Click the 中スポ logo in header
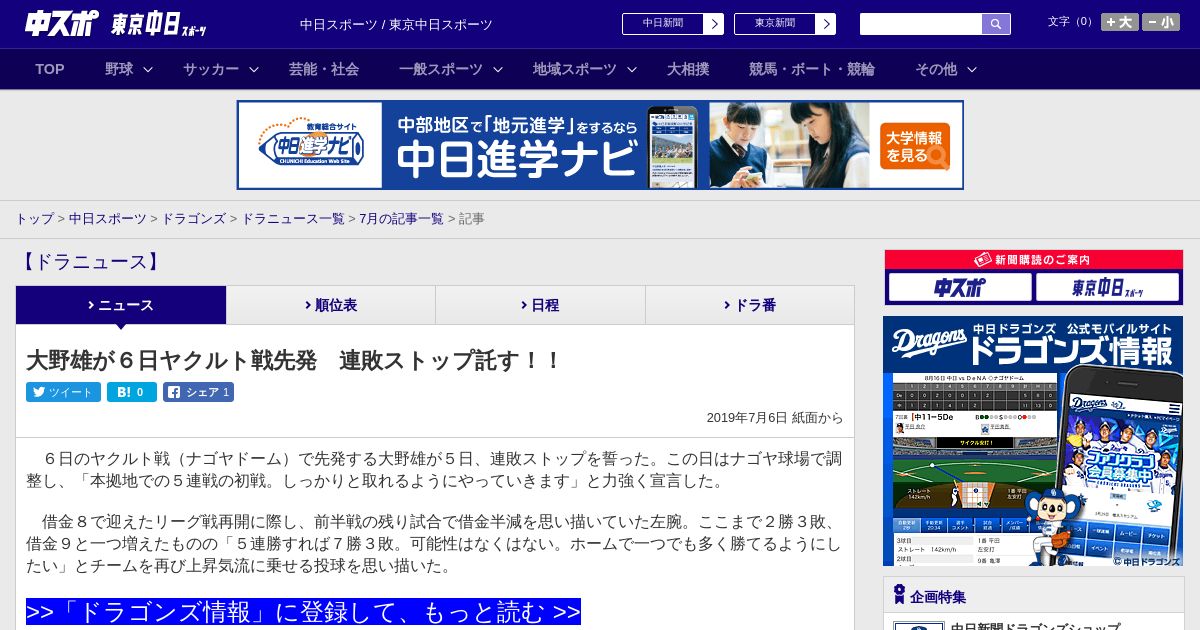 pos(62,24)
